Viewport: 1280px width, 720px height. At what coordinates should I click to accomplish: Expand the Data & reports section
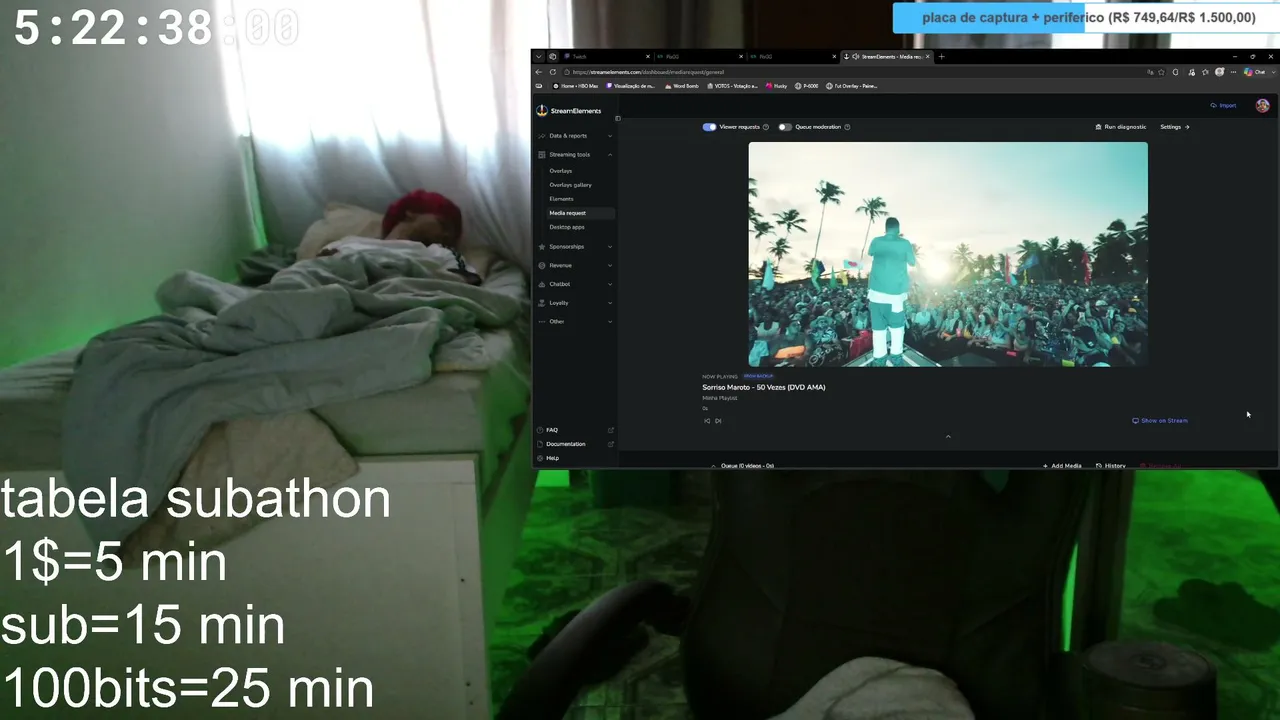[x=610, y=135]
